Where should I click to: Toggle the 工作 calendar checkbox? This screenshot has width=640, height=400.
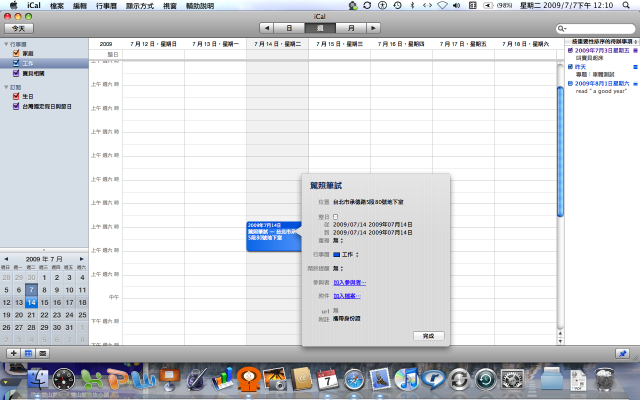pos(16,63)
